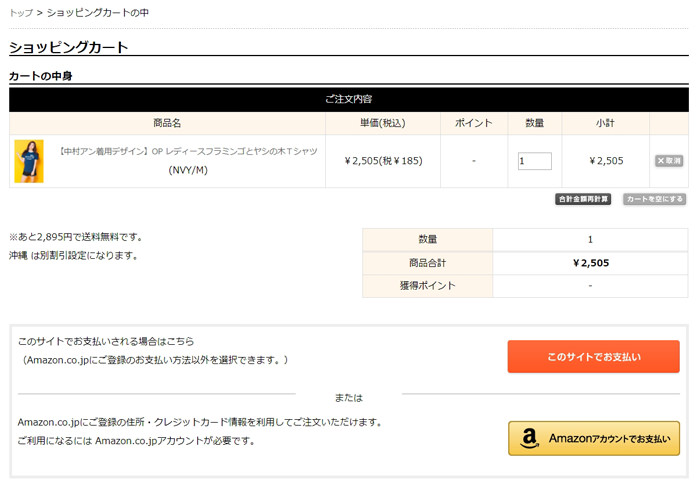
Task: Click the ポイント column header
Action: point(473,123)
